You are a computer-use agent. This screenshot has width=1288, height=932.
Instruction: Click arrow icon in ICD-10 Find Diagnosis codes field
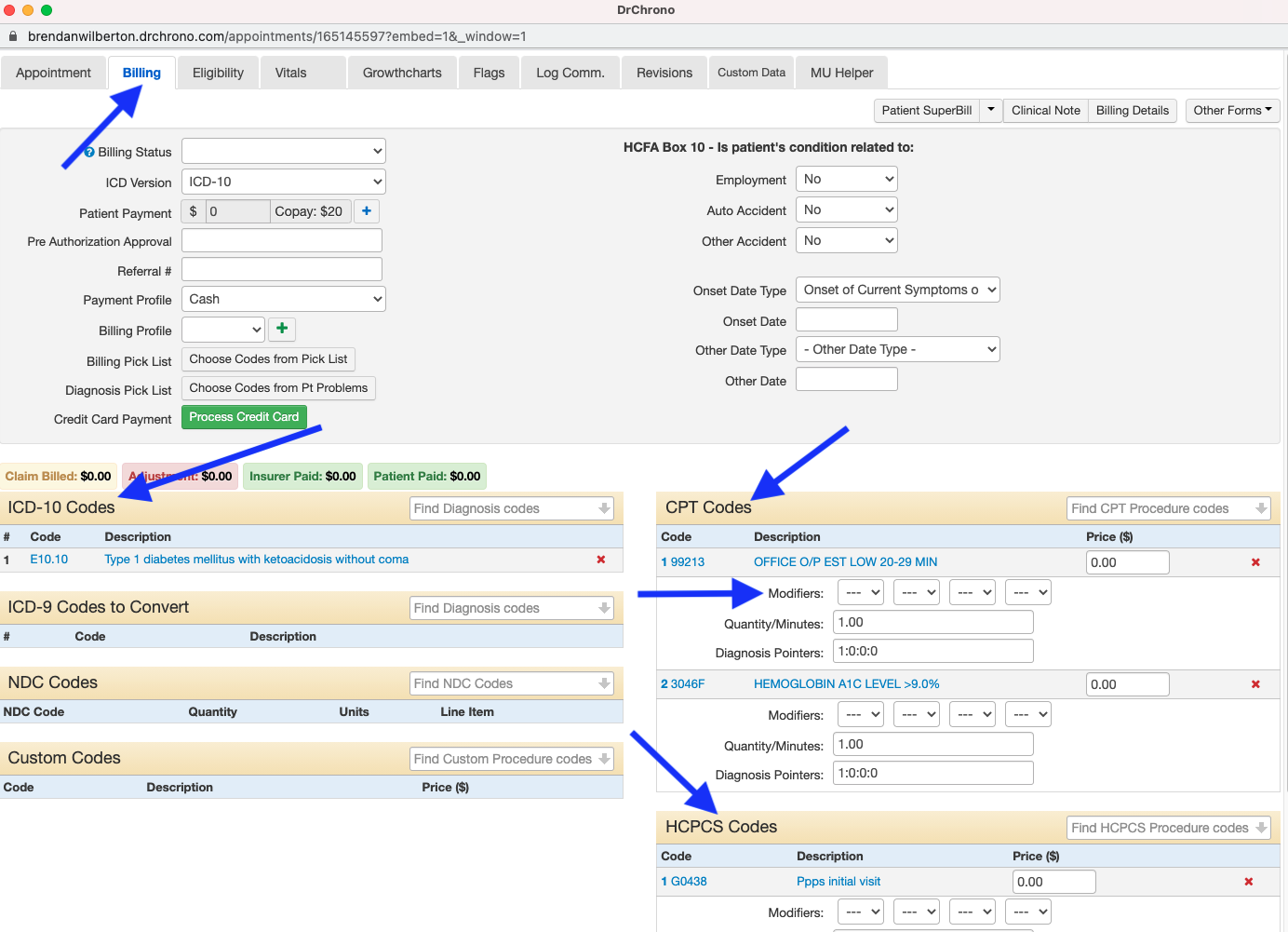[604, 508]
